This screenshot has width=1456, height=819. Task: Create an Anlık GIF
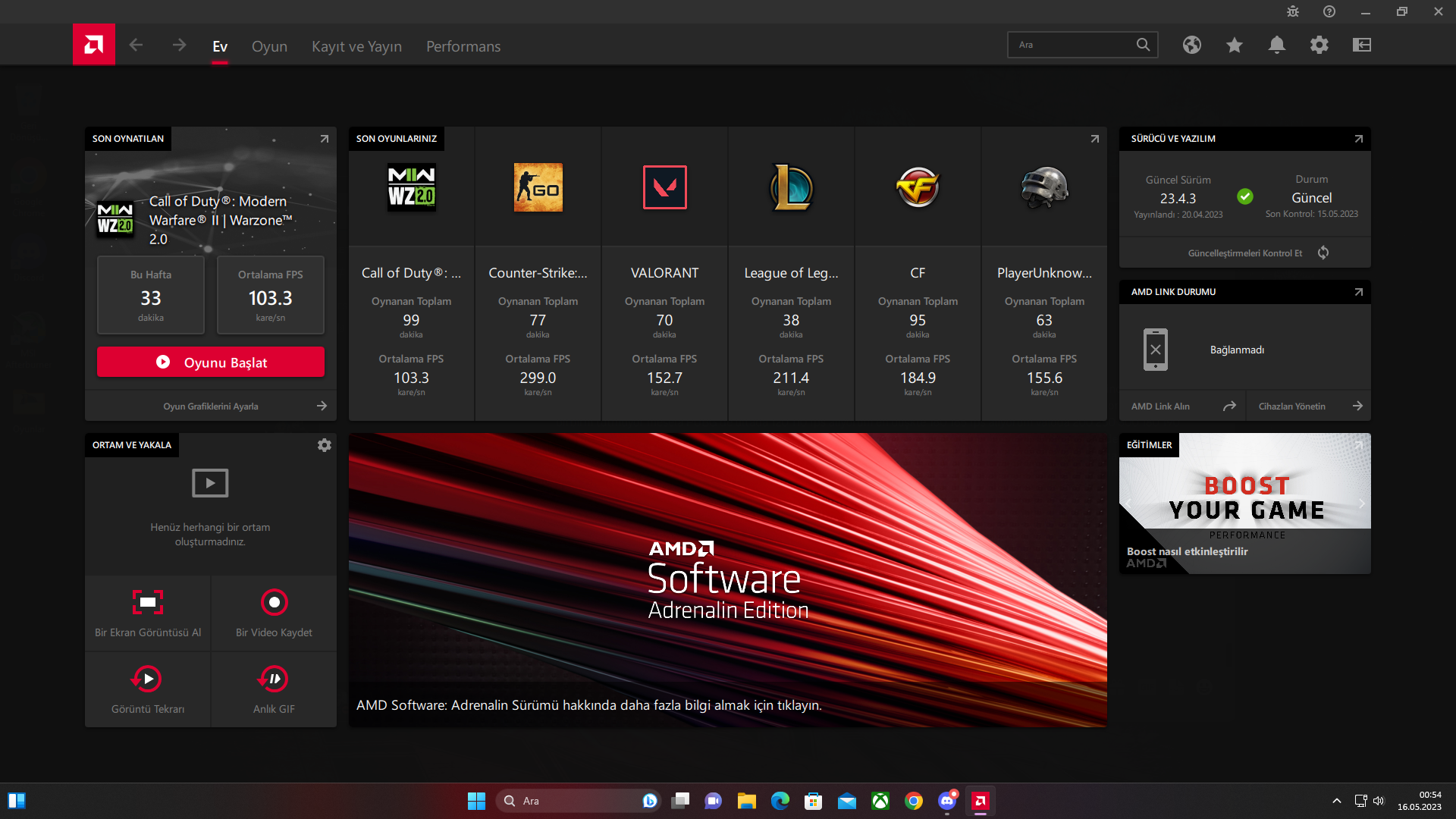[275, 690]
